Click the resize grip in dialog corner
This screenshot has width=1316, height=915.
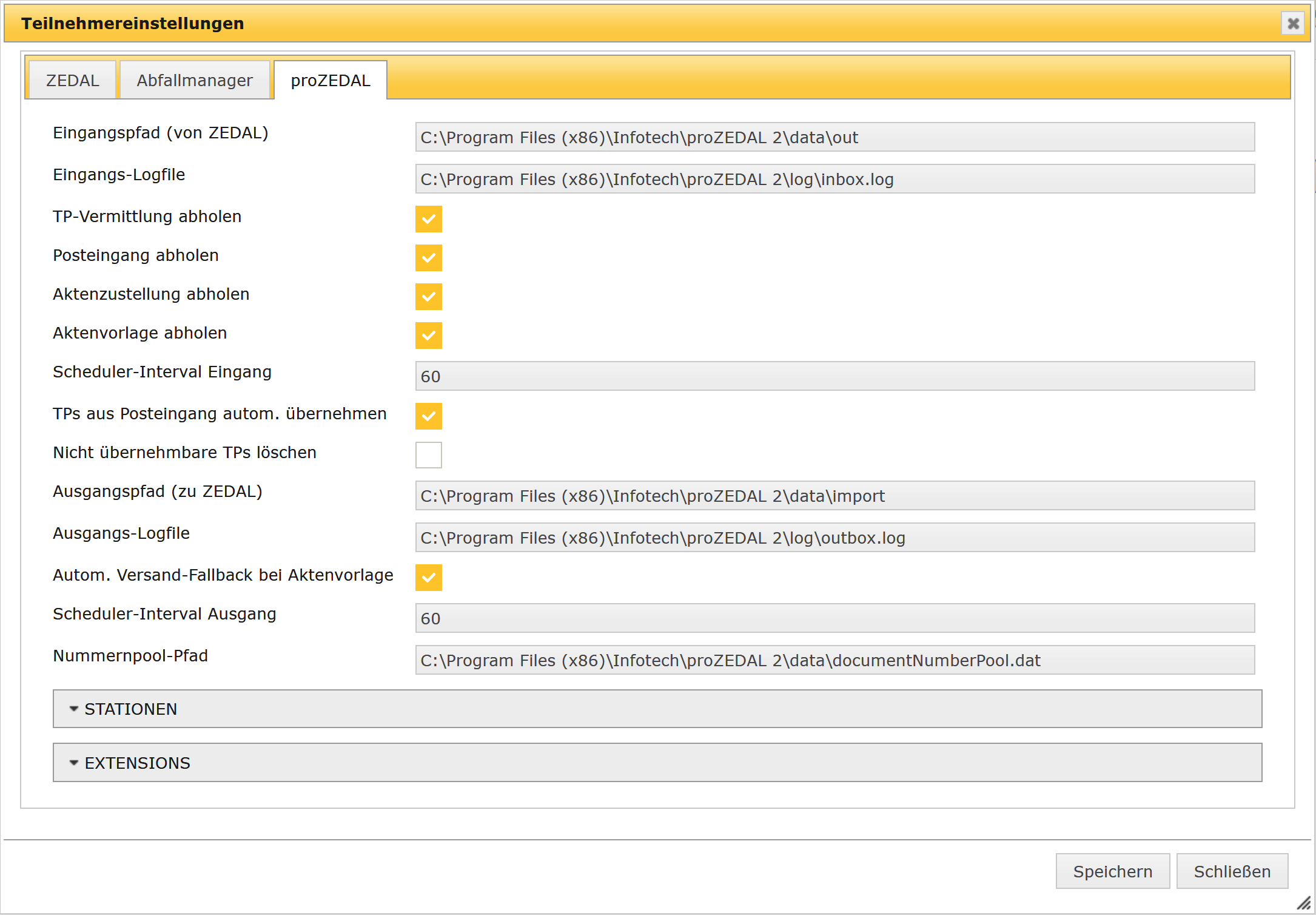[x=1303, y=903]
